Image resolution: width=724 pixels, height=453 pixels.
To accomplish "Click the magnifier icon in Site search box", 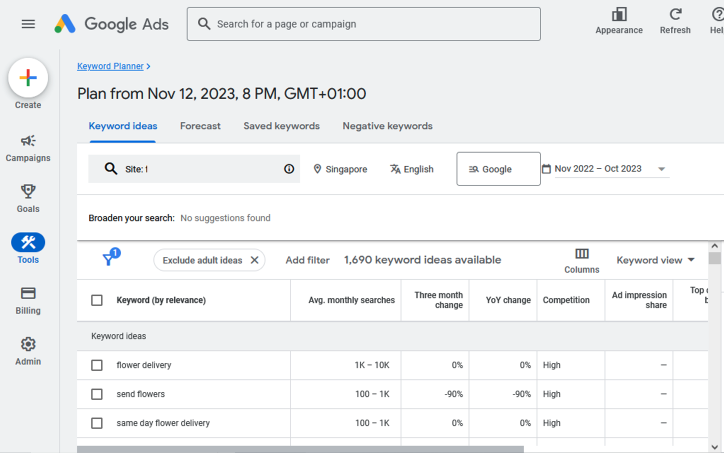I will coord(111,169).
